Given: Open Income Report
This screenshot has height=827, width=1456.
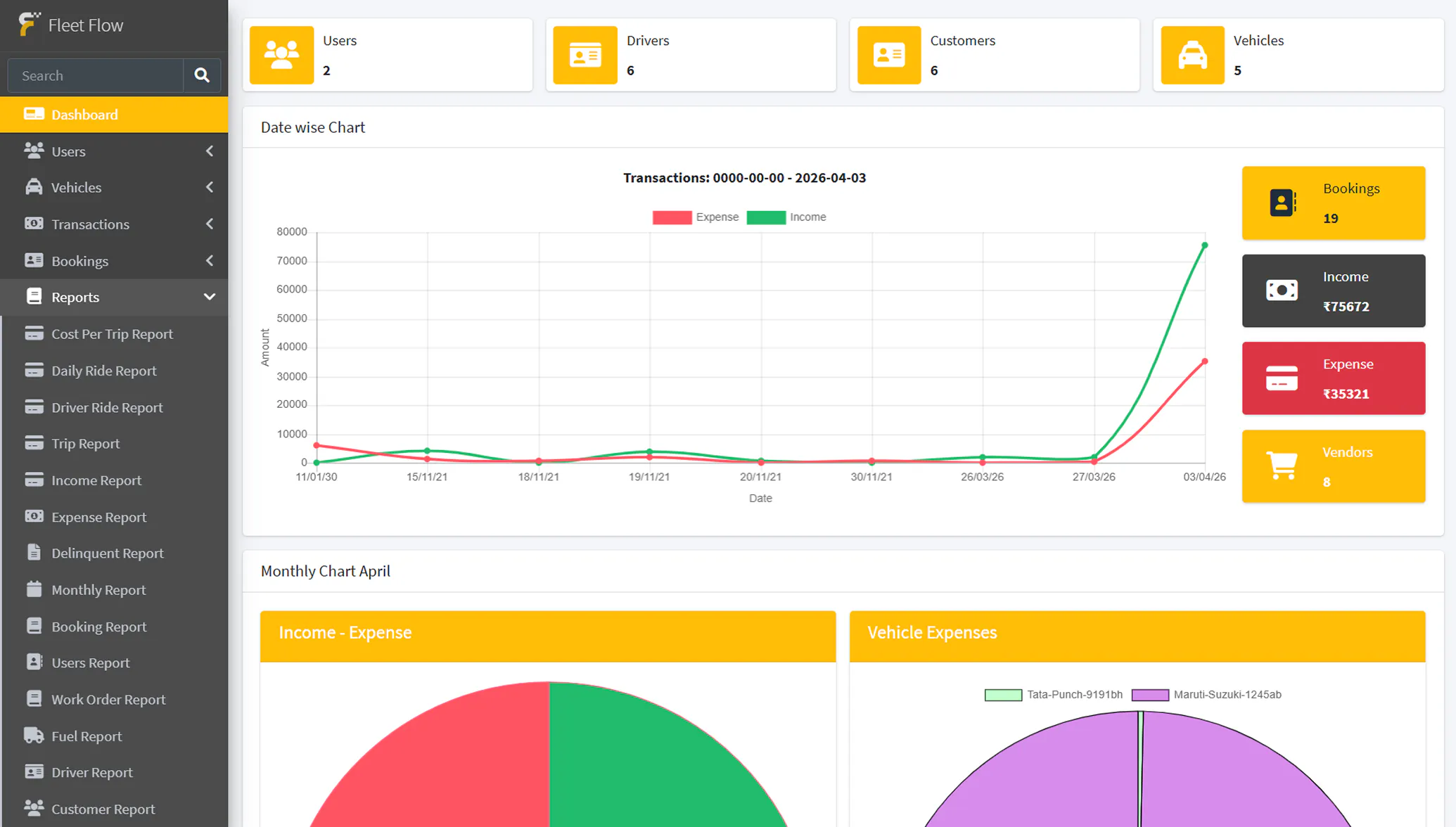Looking at the screenshot, I should tap(114, 480).
